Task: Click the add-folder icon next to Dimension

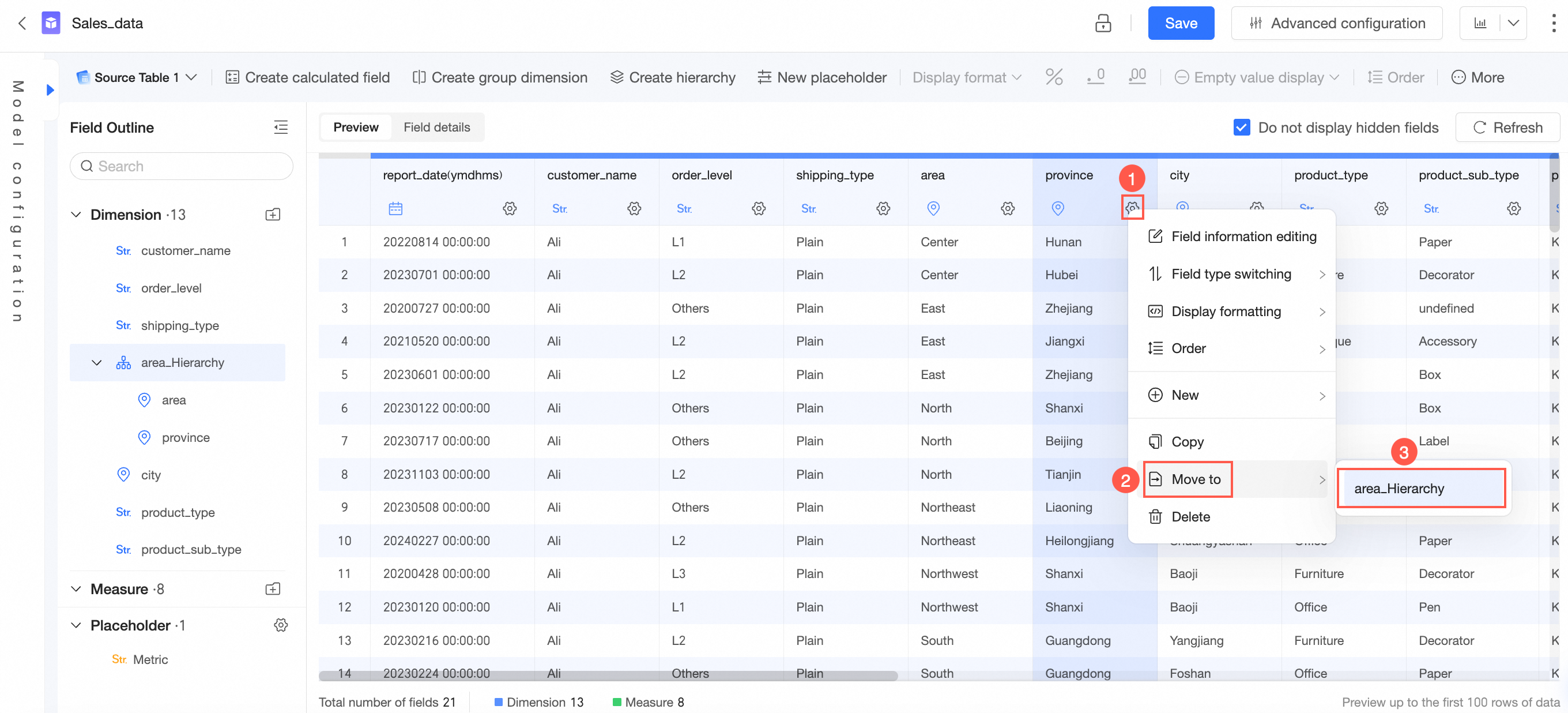Action: 273,215
